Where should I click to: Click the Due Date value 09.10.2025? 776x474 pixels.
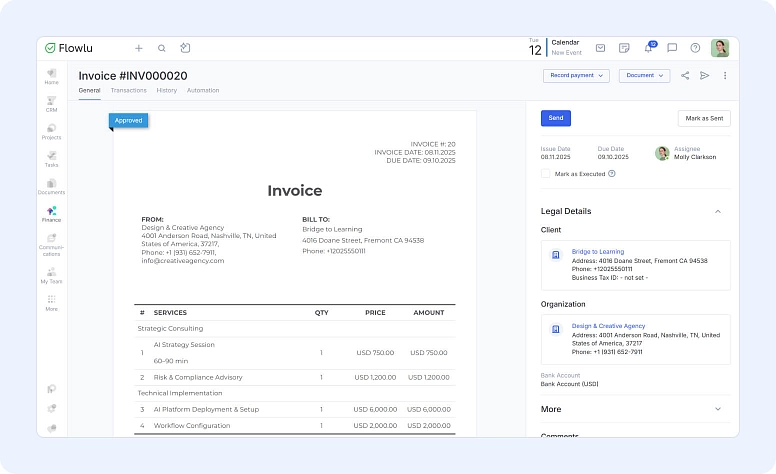click(613, 157)
